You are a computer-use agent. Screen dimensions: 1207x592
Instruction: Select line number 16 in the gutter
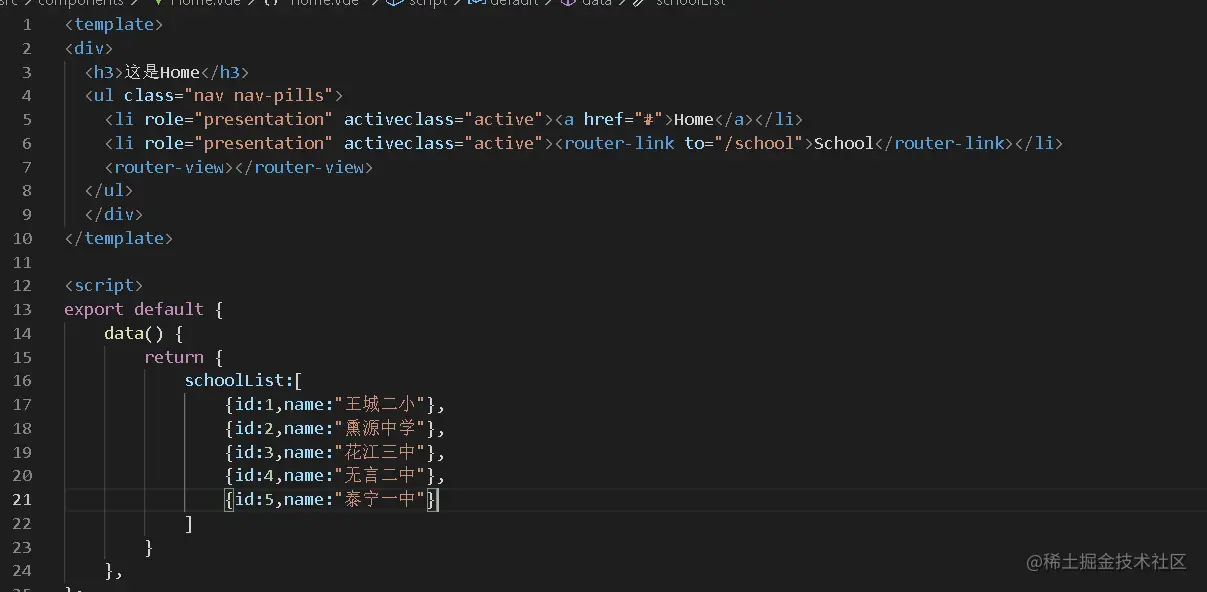(x=22, y=380)
